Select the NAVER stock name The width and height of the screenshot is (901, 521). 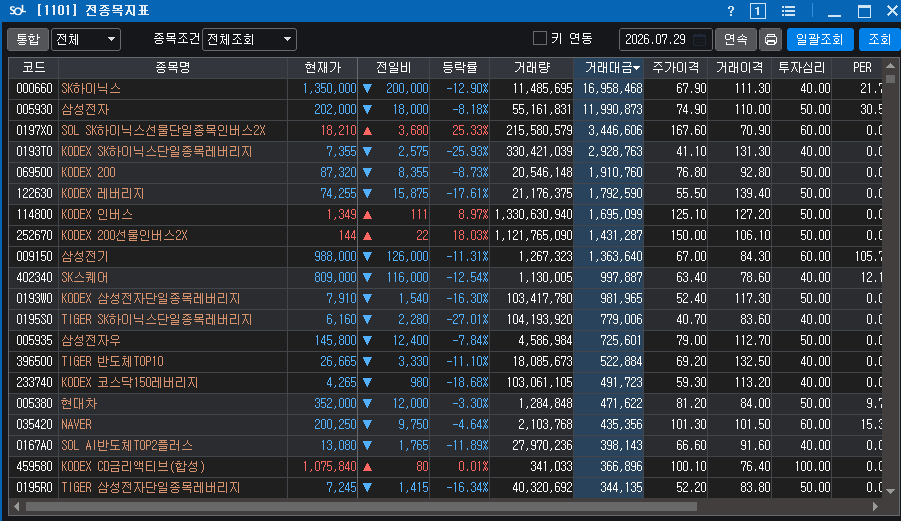pos(76,424)
